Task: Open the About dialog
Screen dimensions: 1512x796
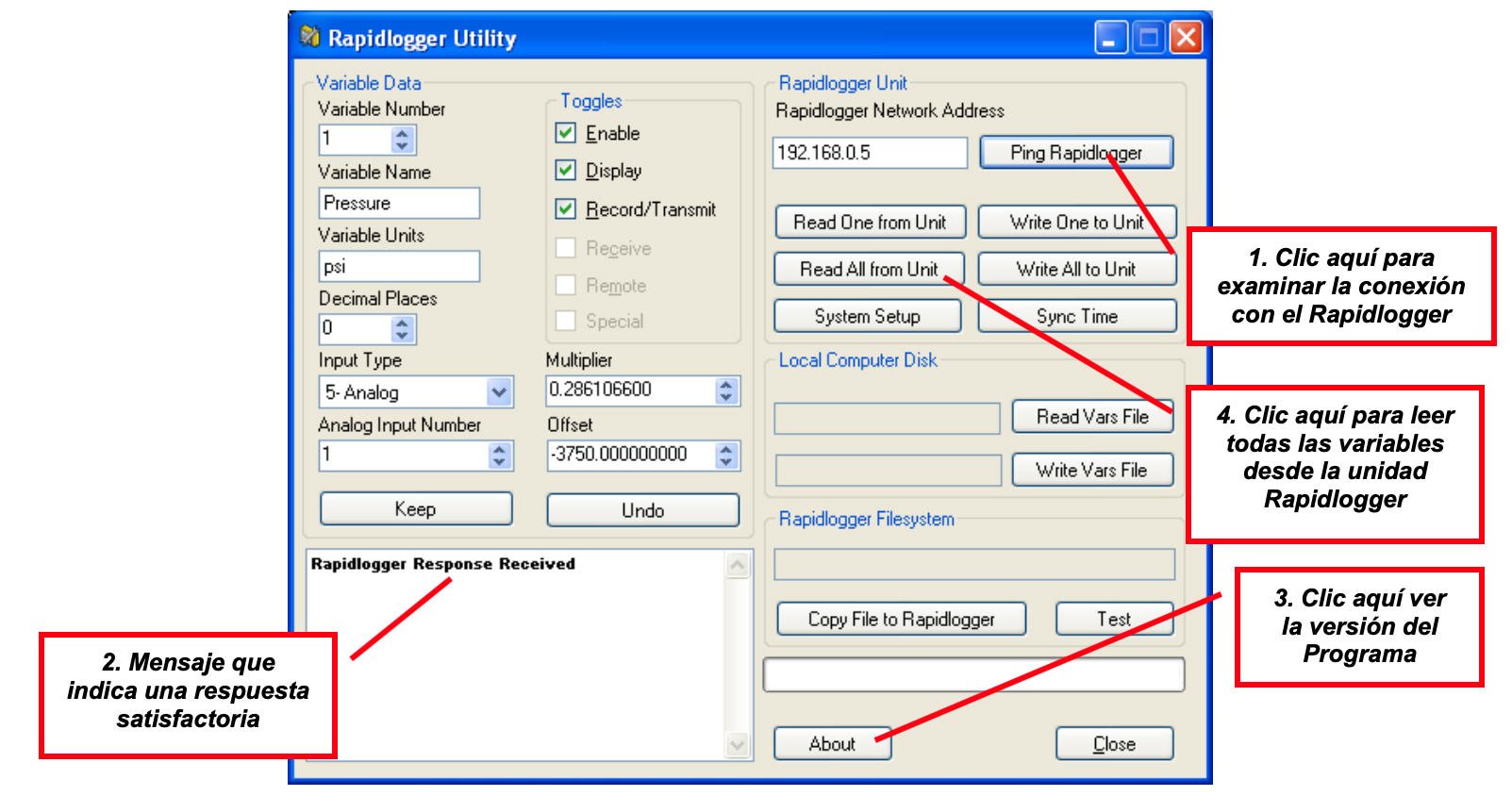Action: tap(832, 743)
